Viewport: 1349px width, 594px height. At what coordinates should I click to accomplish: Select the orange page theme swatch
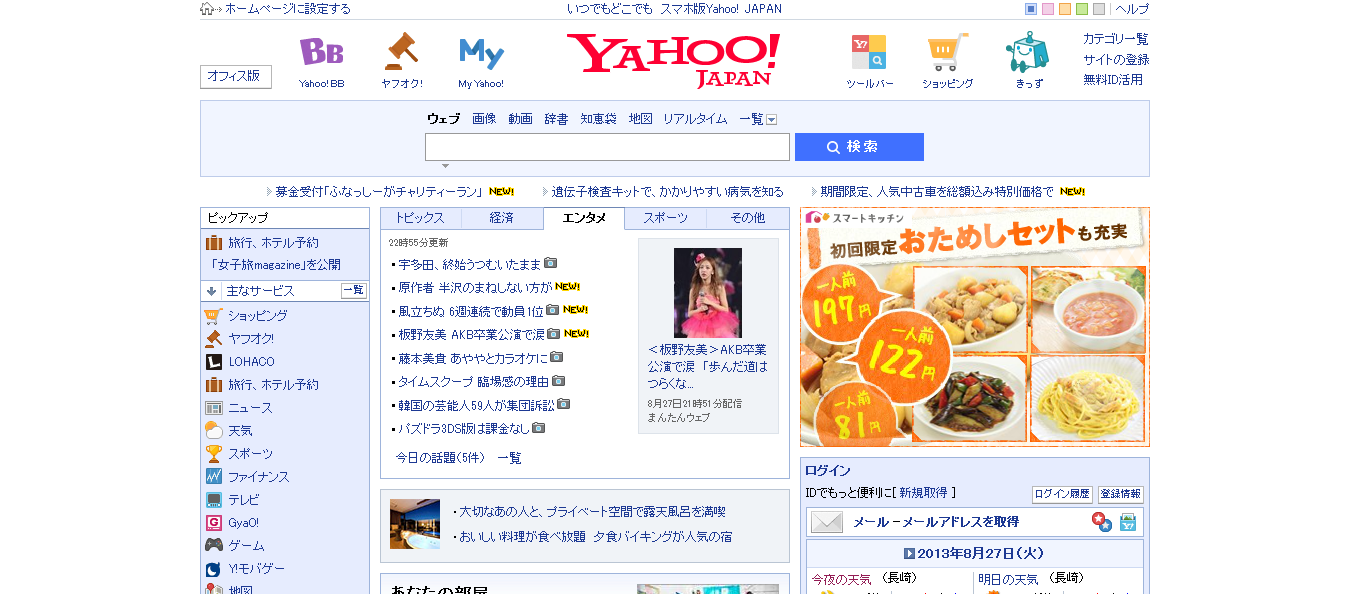(1065, 9)
